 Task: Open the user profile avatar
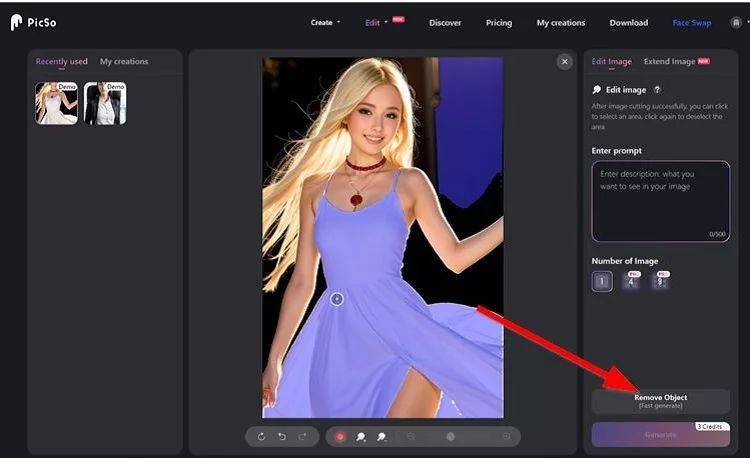coord(736,22)
